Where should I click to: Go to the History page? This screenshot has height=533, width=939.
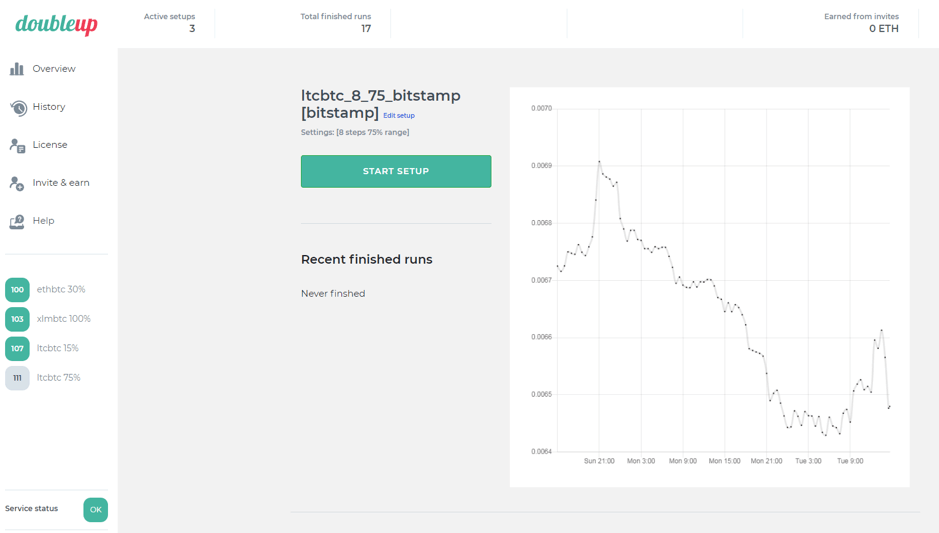49,107
